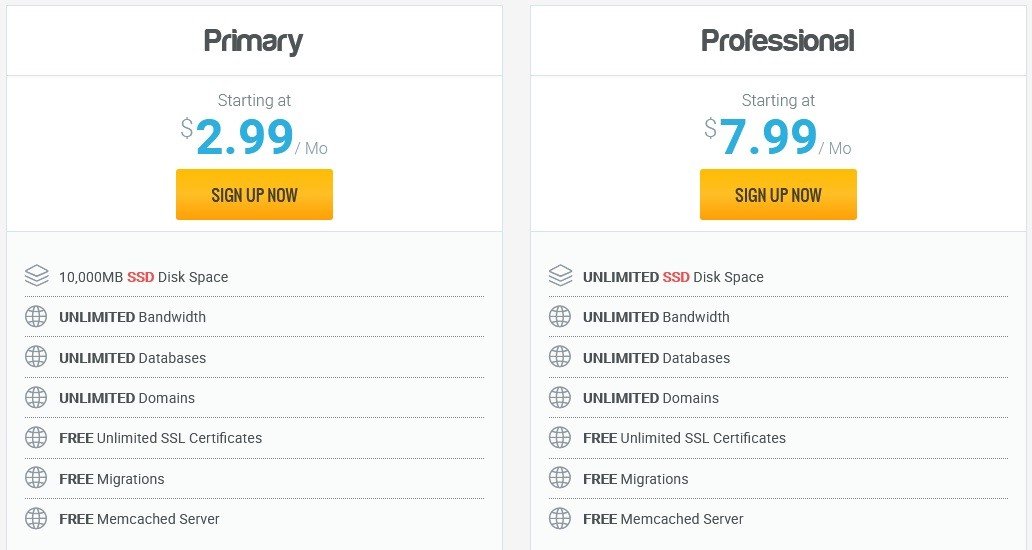
Task: Click globe icon beside Primary Unlimited Databases
Action: click(x=36, y=357)
